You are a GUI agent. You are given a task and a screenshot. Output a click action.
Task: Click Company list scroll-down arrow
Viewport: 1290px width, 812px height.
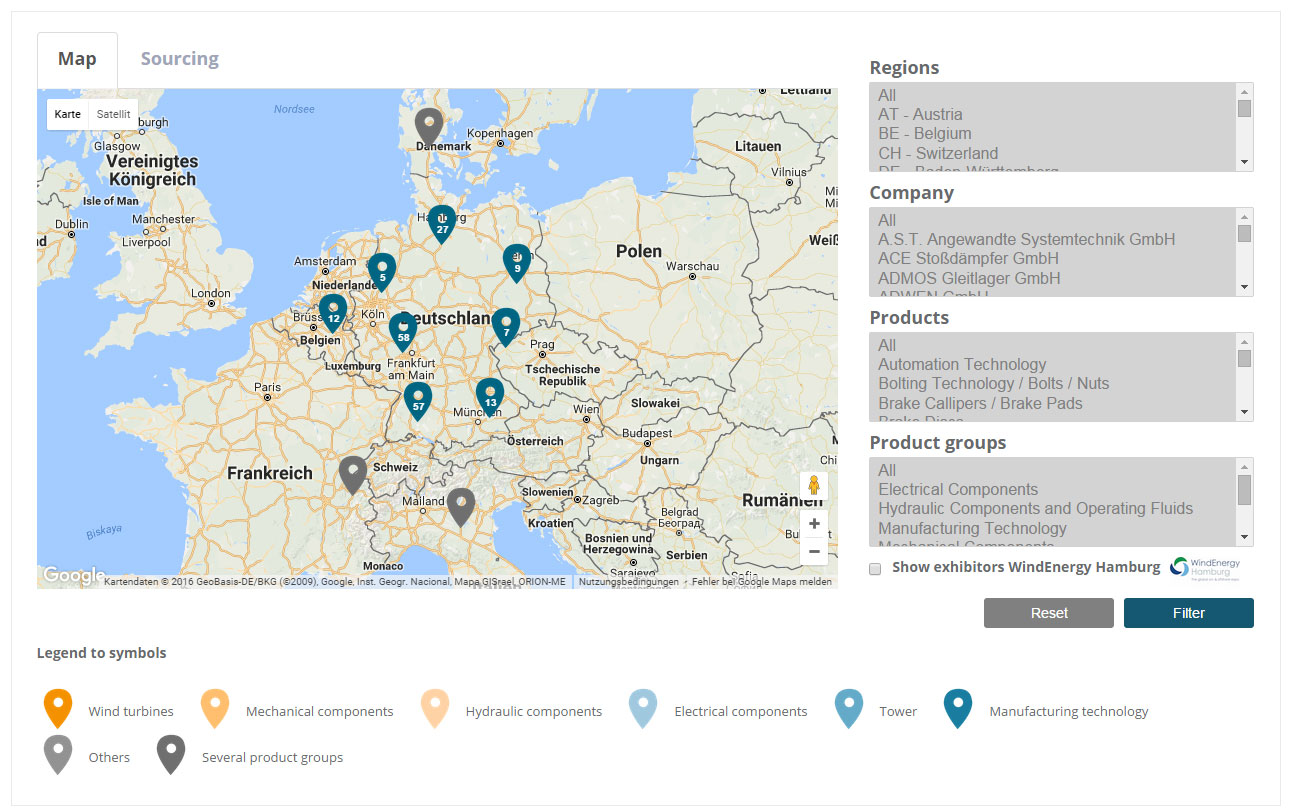point(1244,287)
